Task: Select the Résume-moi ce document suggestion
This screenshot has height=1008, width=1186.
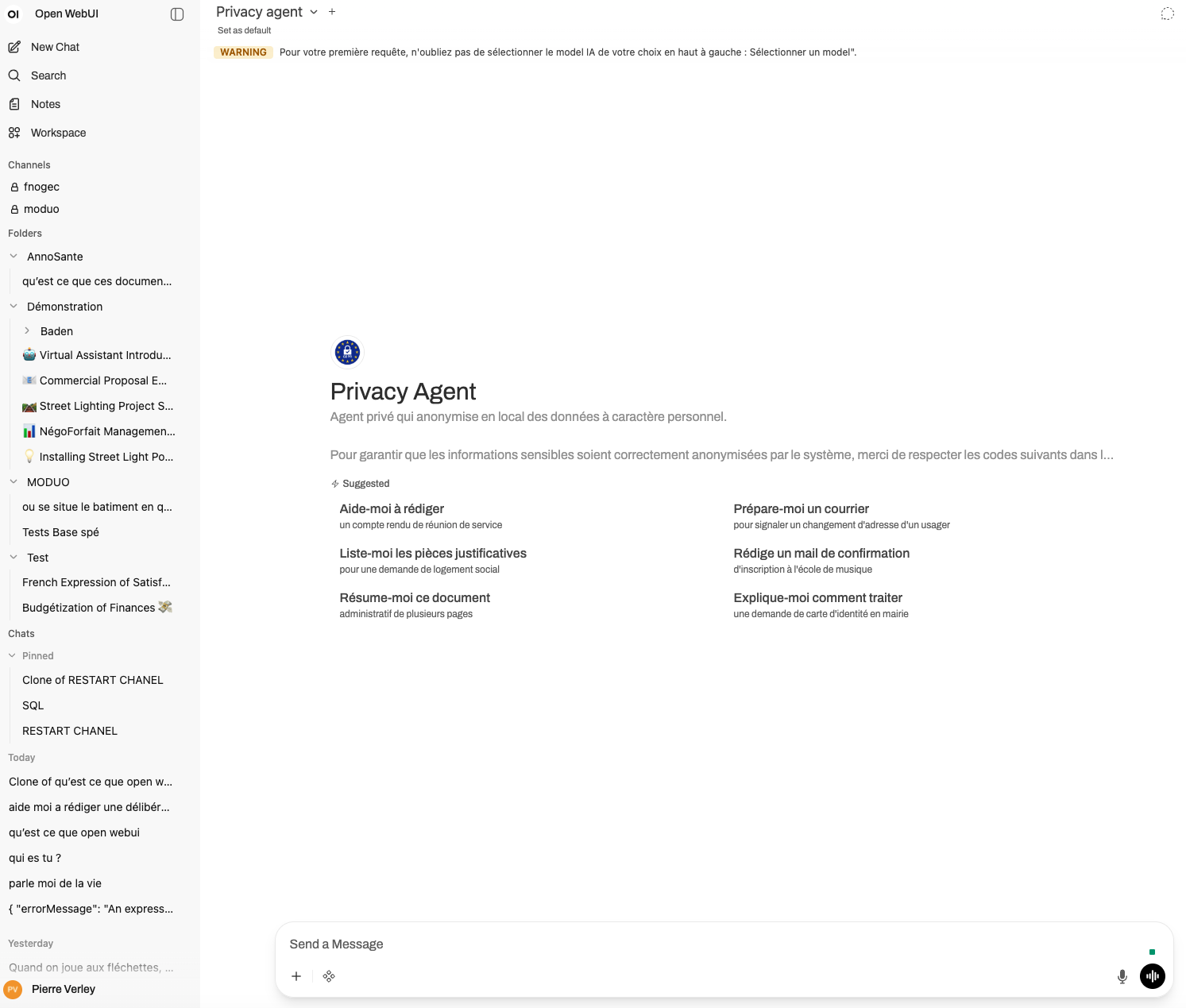Action: click(x=415, y=604)
